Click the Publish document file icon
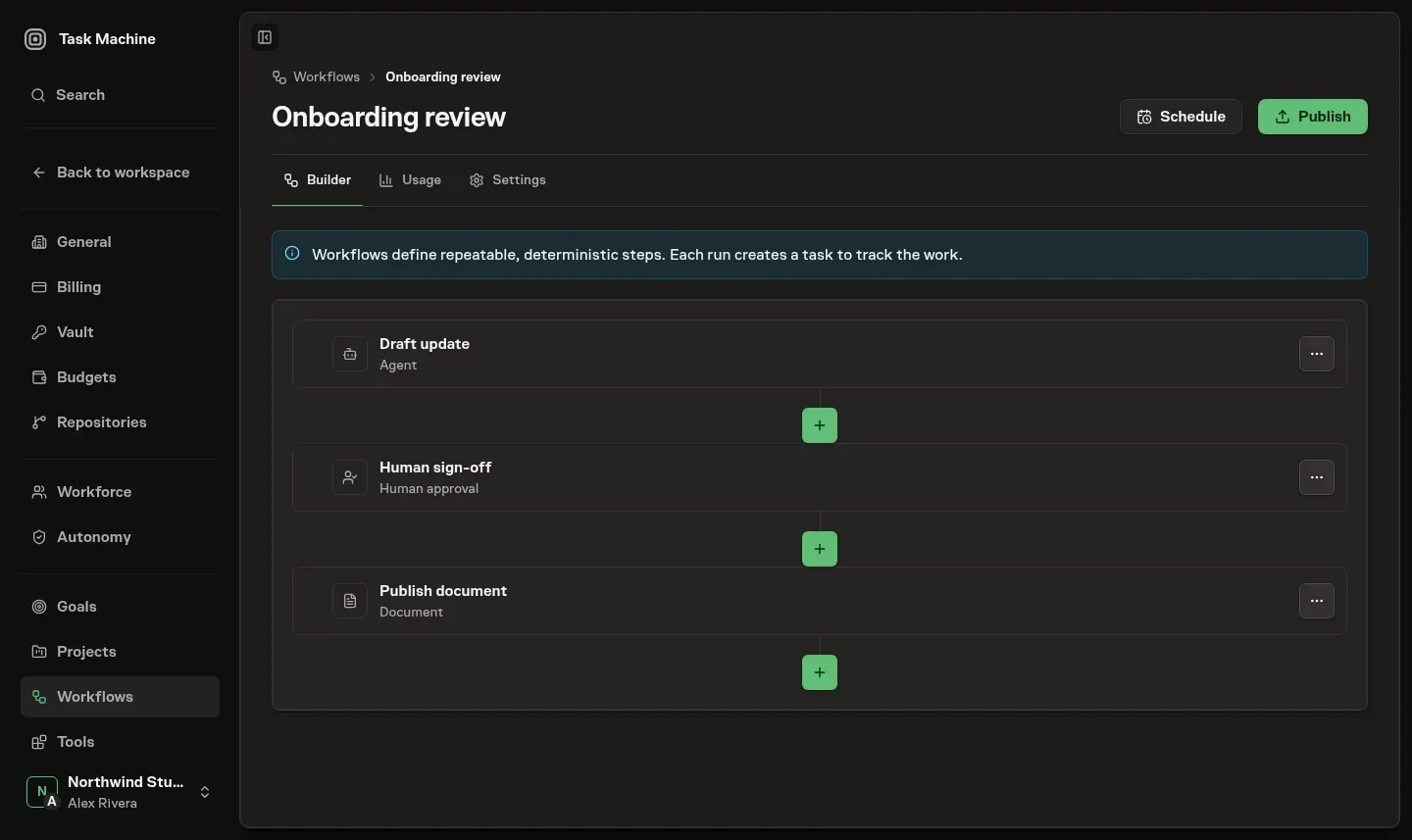Screen dimensions: 1412x840 pyautogui.click(x=350, y=601)
